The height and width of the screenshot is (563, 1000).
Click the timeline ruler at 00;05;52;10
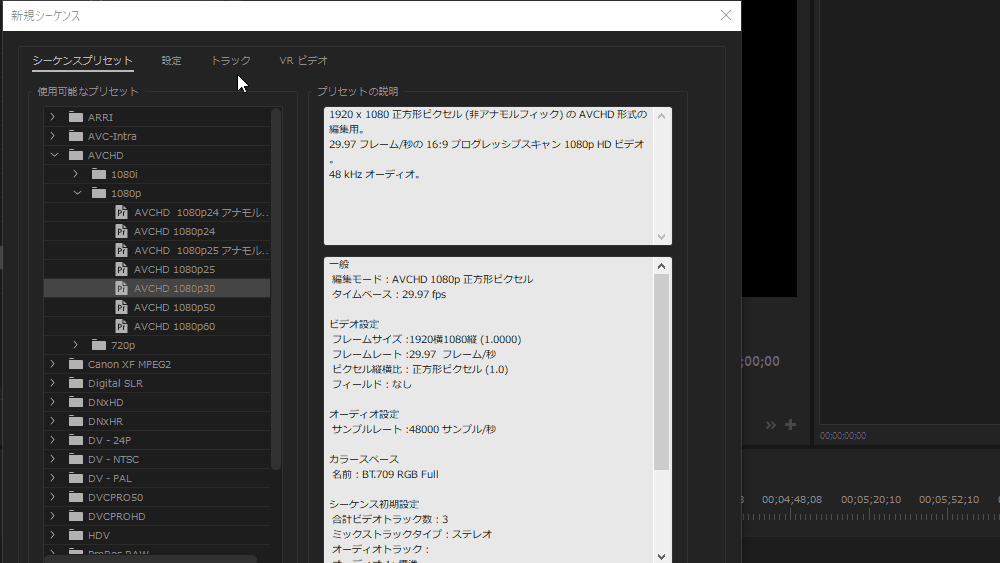pyautogui.click(x=948, y=500)
